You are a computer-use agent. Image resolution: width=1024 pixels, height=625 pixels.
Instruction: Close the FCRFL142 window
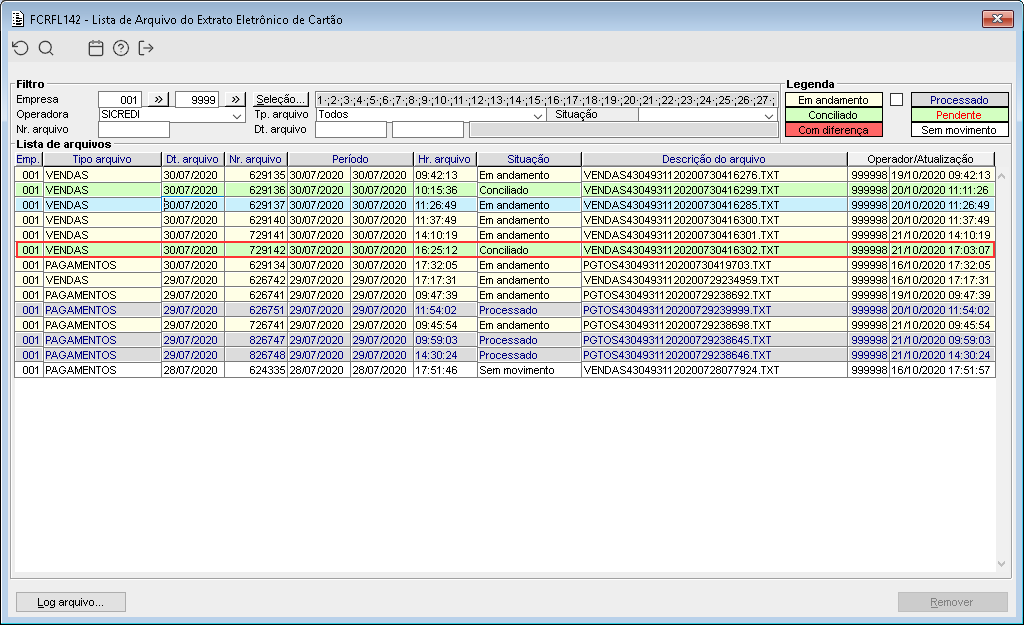[997, 19]
